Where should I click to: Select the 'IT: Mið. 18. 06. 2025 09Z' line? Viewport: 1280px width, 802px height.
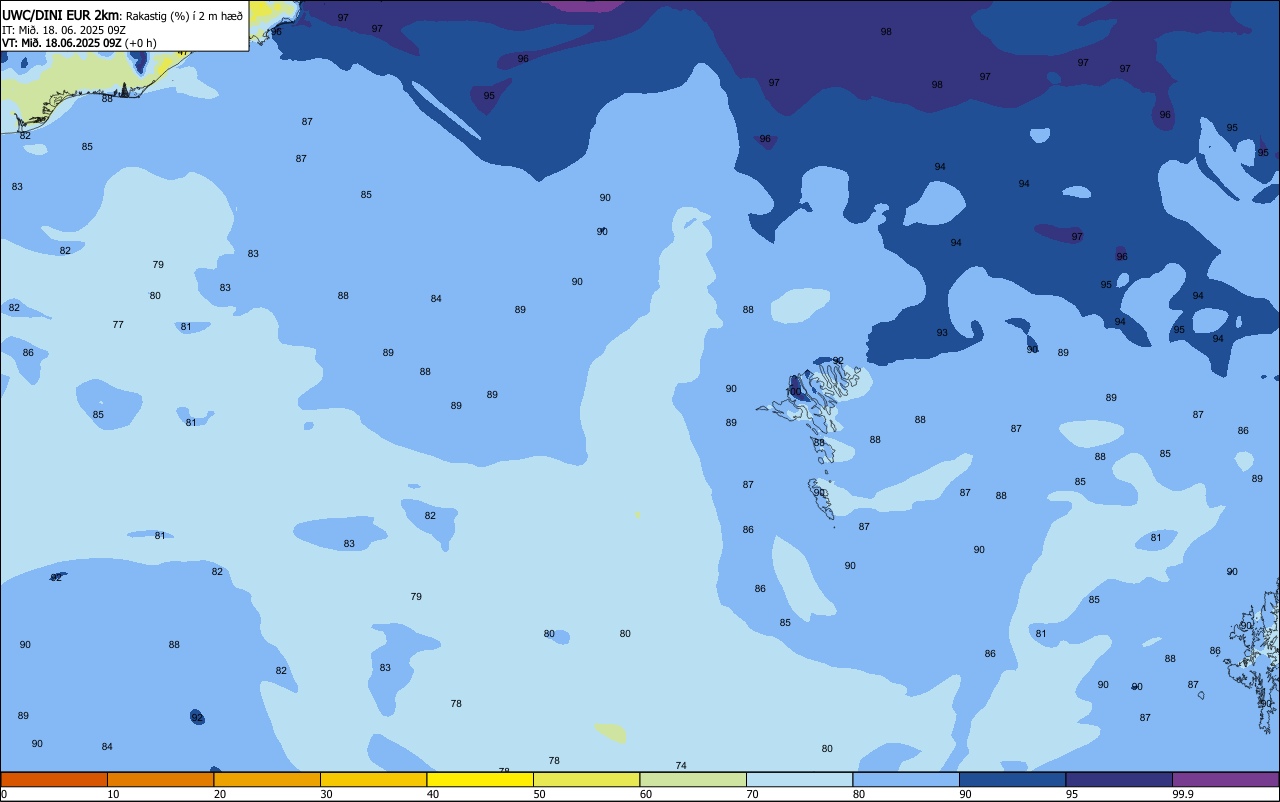tap(64, 29)
